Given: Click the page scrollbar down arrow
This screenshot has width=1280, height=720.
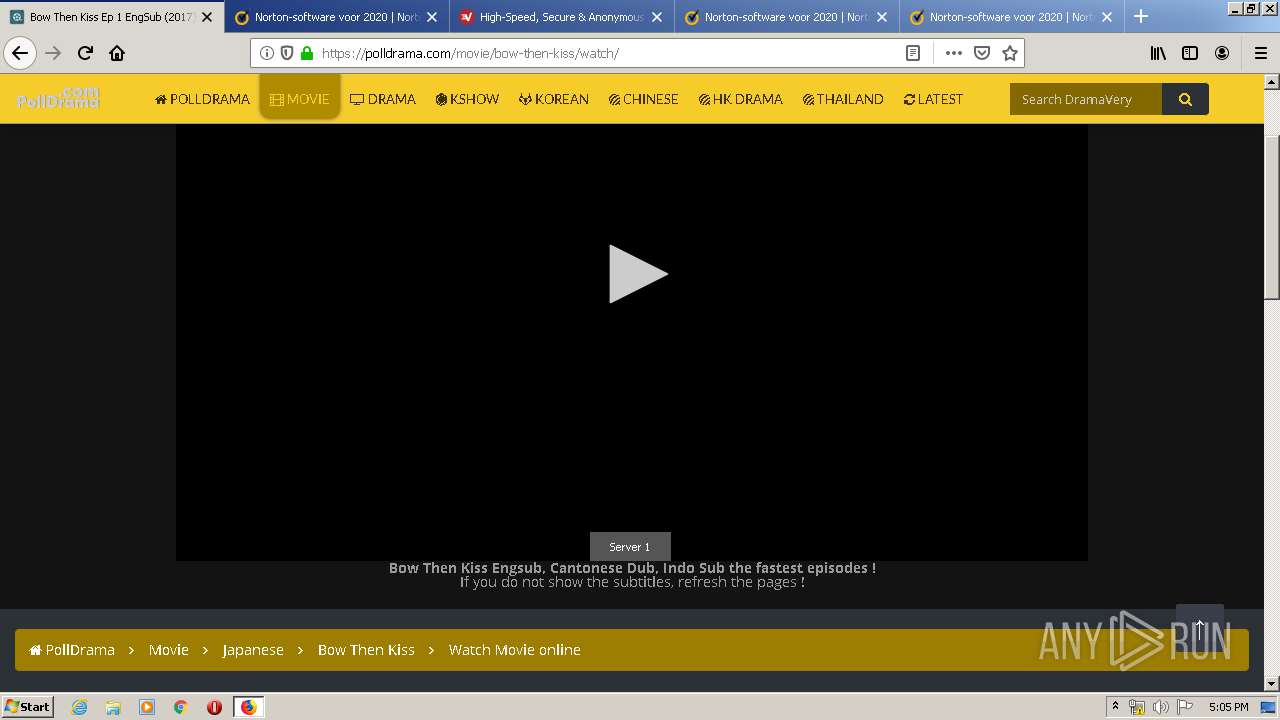Looking at the screenshot, I should 1272,683.
